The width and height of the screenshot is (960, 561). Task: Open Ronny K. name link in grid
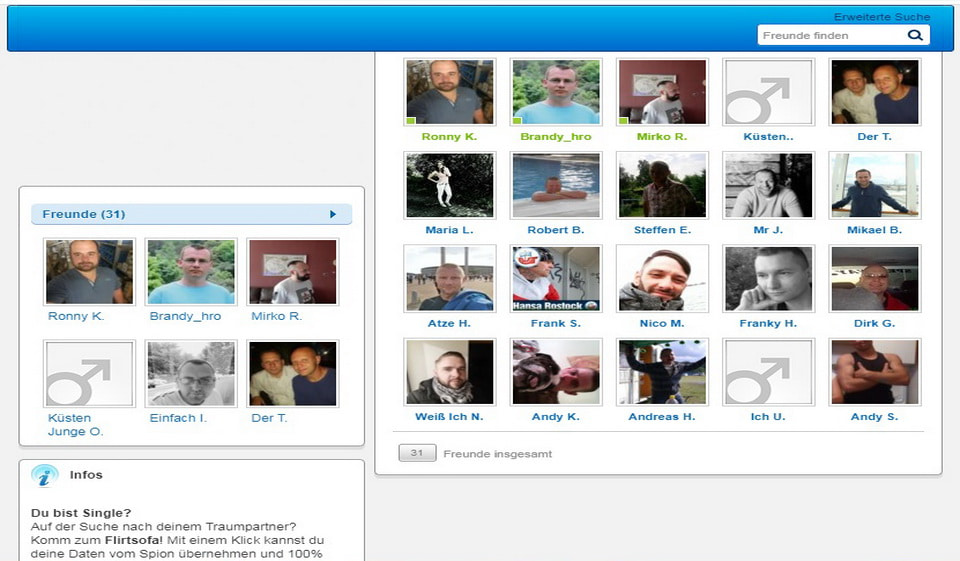click(x=449, y=137)
